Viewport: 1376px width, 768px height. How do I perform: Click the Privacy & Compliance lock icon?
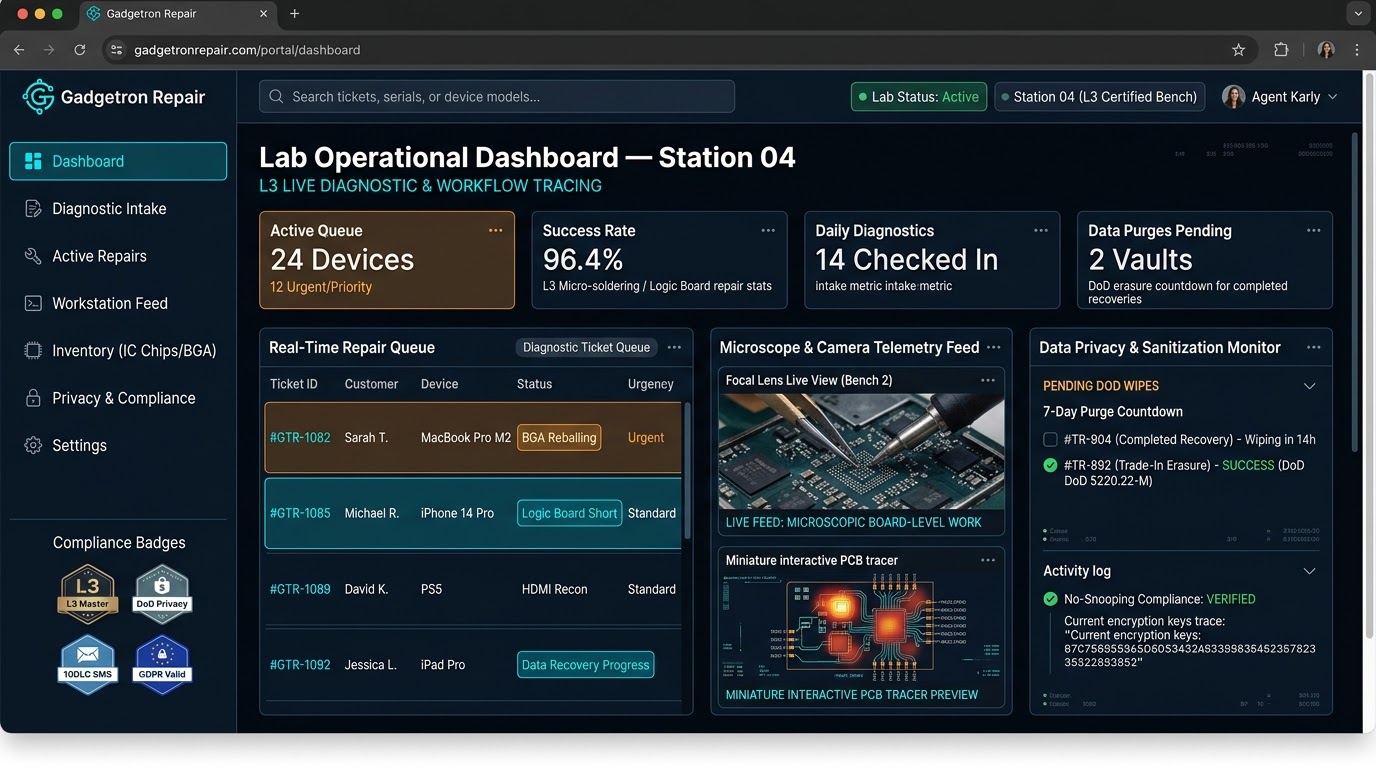(33, 398)
